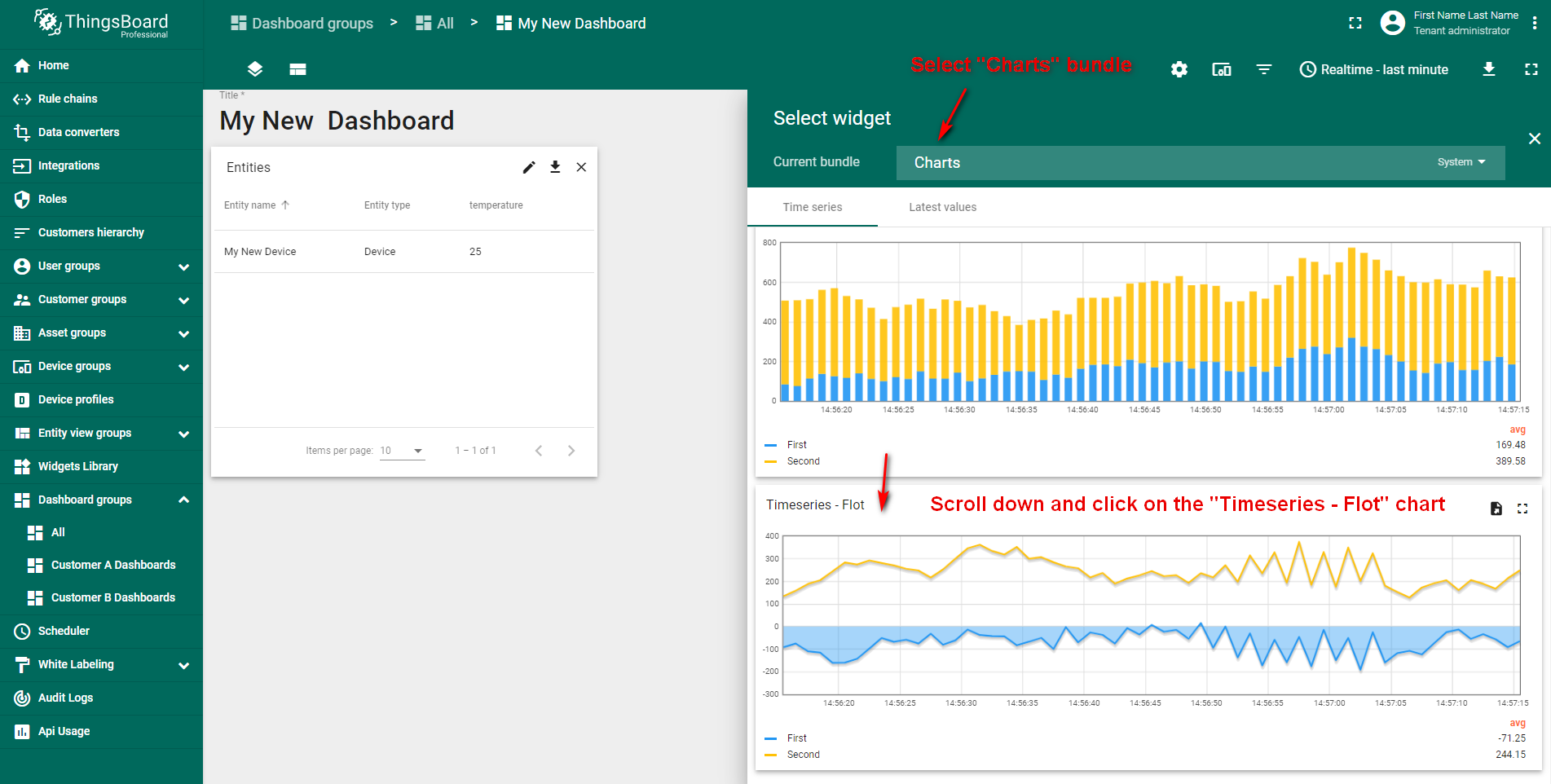This screenshot has width=1551, height=784.
Task: Click the Timeseries - Flot widget file icon
Action: pyautogui.click(x=1496, y=509)
